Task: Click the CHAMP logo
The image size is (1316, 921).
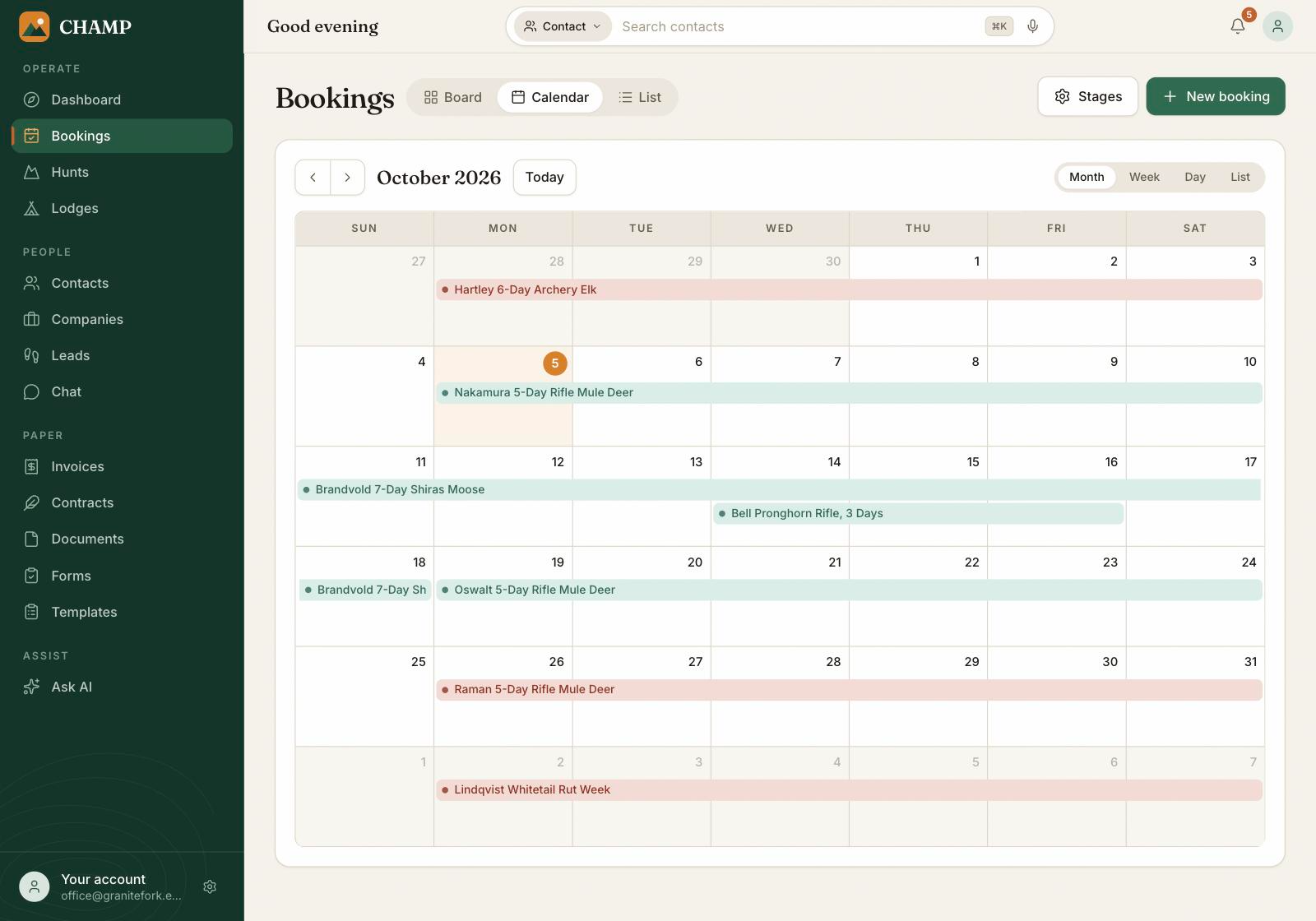Action: pyautogui.click(x=76, y=26)
